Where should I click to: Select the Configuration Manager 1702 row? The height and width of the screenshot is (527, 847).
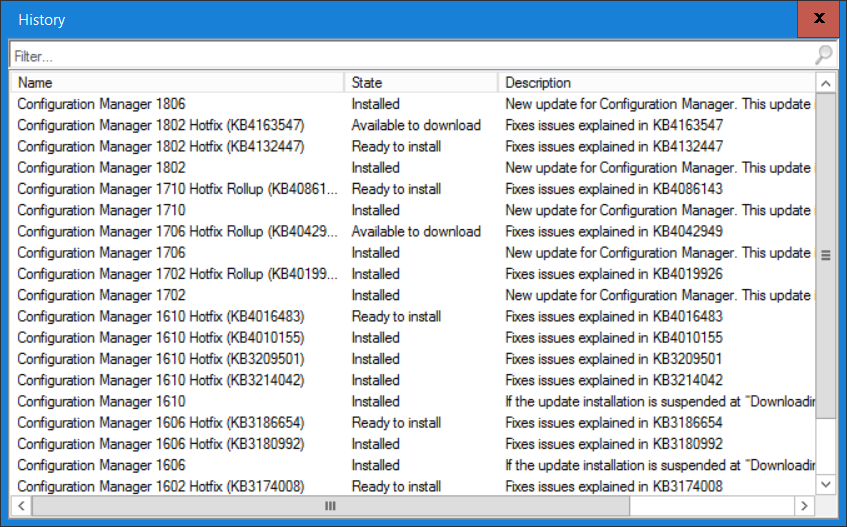[x=413, y=295]
